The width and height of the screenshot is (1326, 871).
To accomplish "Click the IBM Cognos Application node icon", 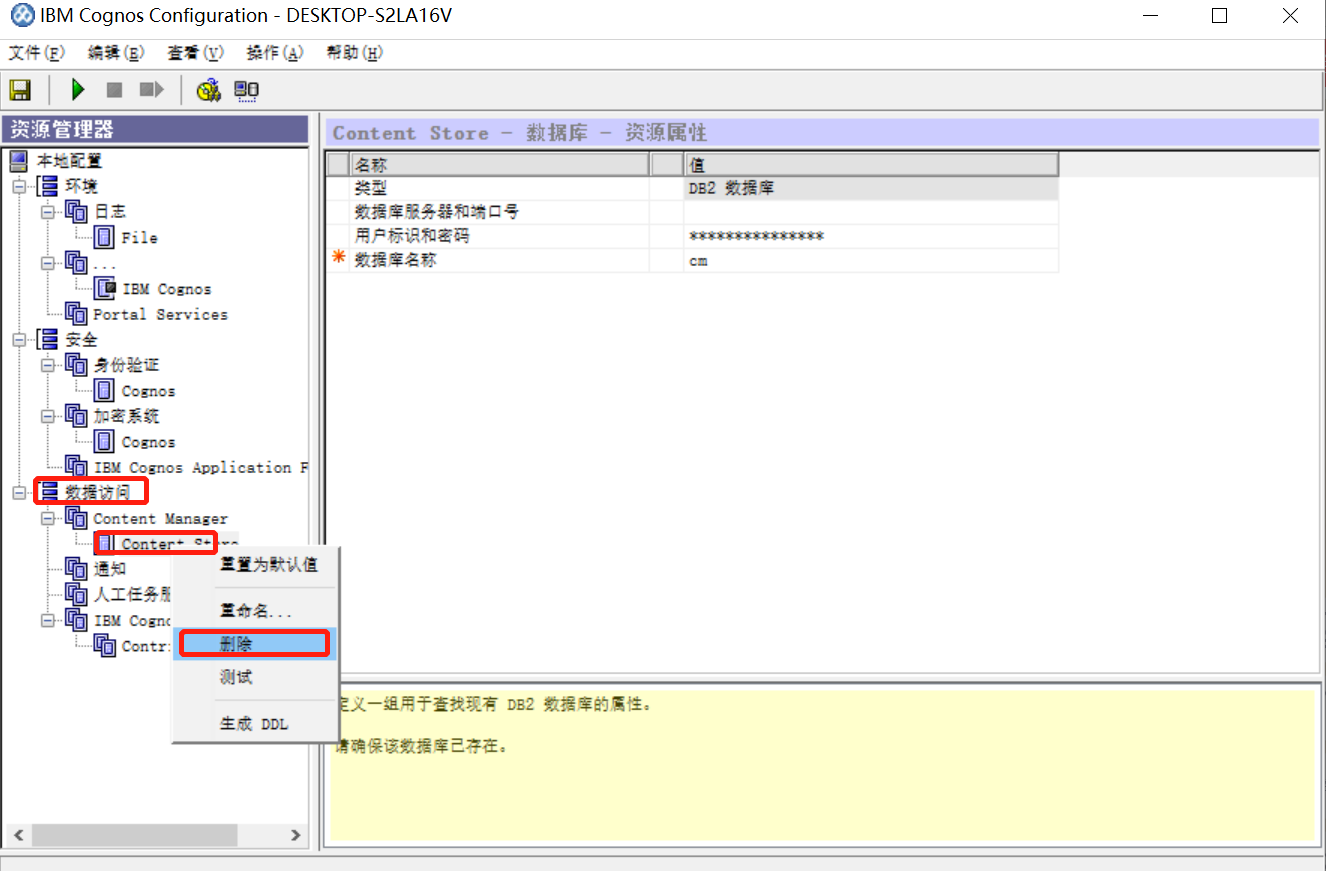I will pos(76,467).
